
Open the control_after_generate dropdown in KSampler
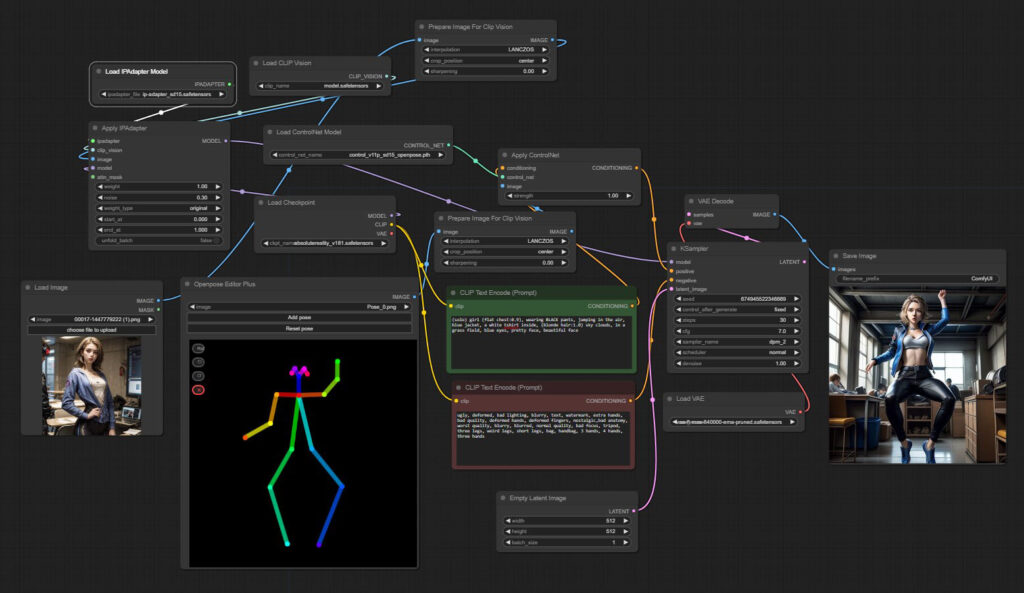pyautogui.click(x=737, y=310)
